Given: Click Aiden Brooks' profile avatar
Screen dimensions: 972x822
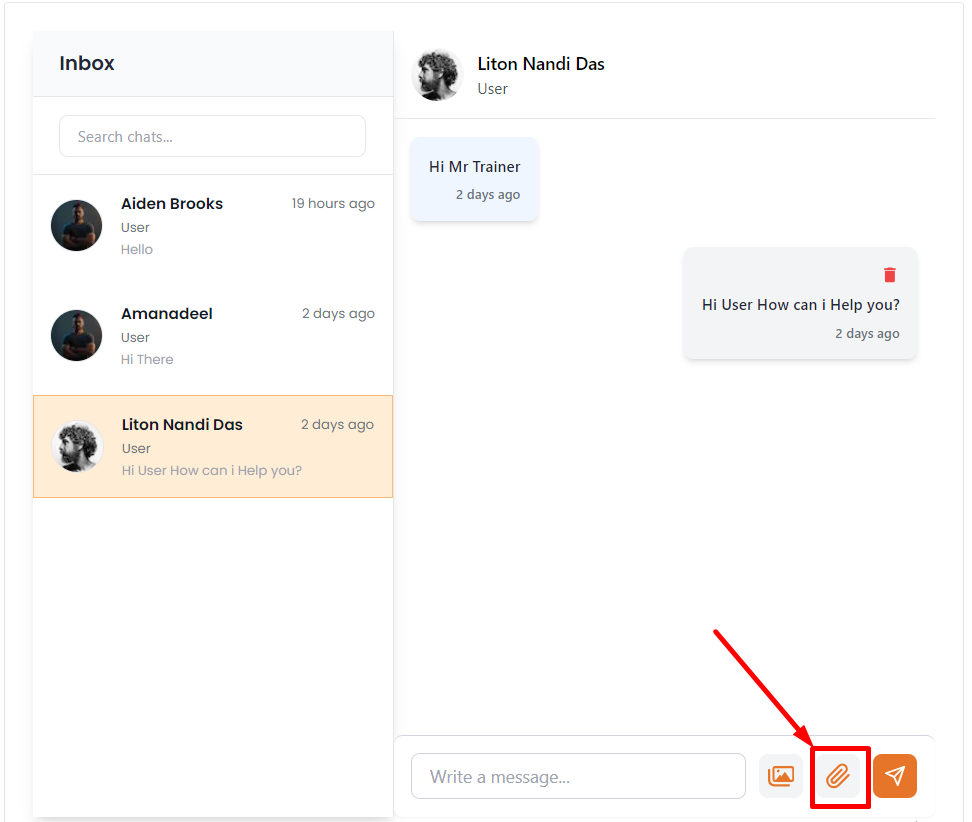Looking at the screenshot, I should point(77,225).
